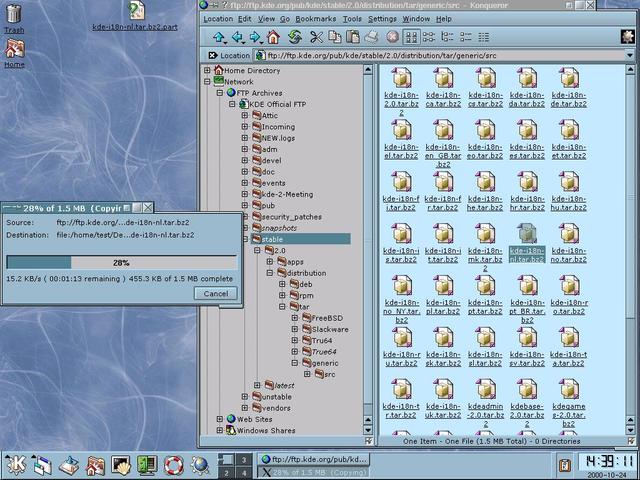Image resolution: width=640 pixels, height=480 pixels.
Task: Switch to virtual desktop 4
Action: [x=244, y=473]
